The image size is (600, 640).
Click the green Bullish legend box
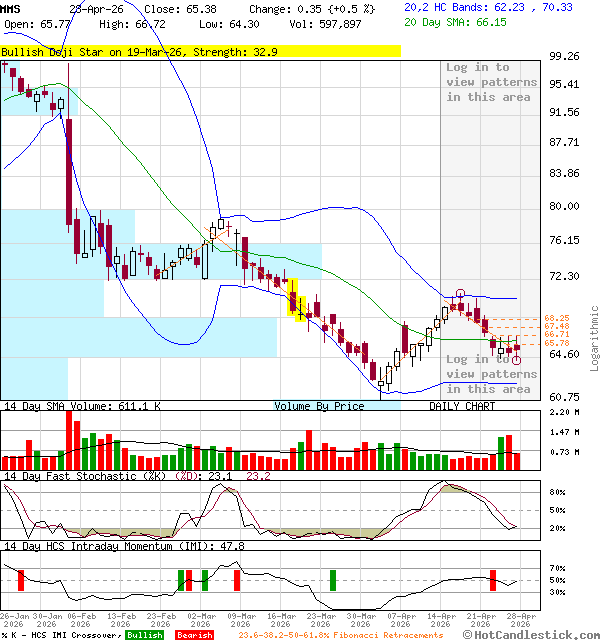click(145, 635)
